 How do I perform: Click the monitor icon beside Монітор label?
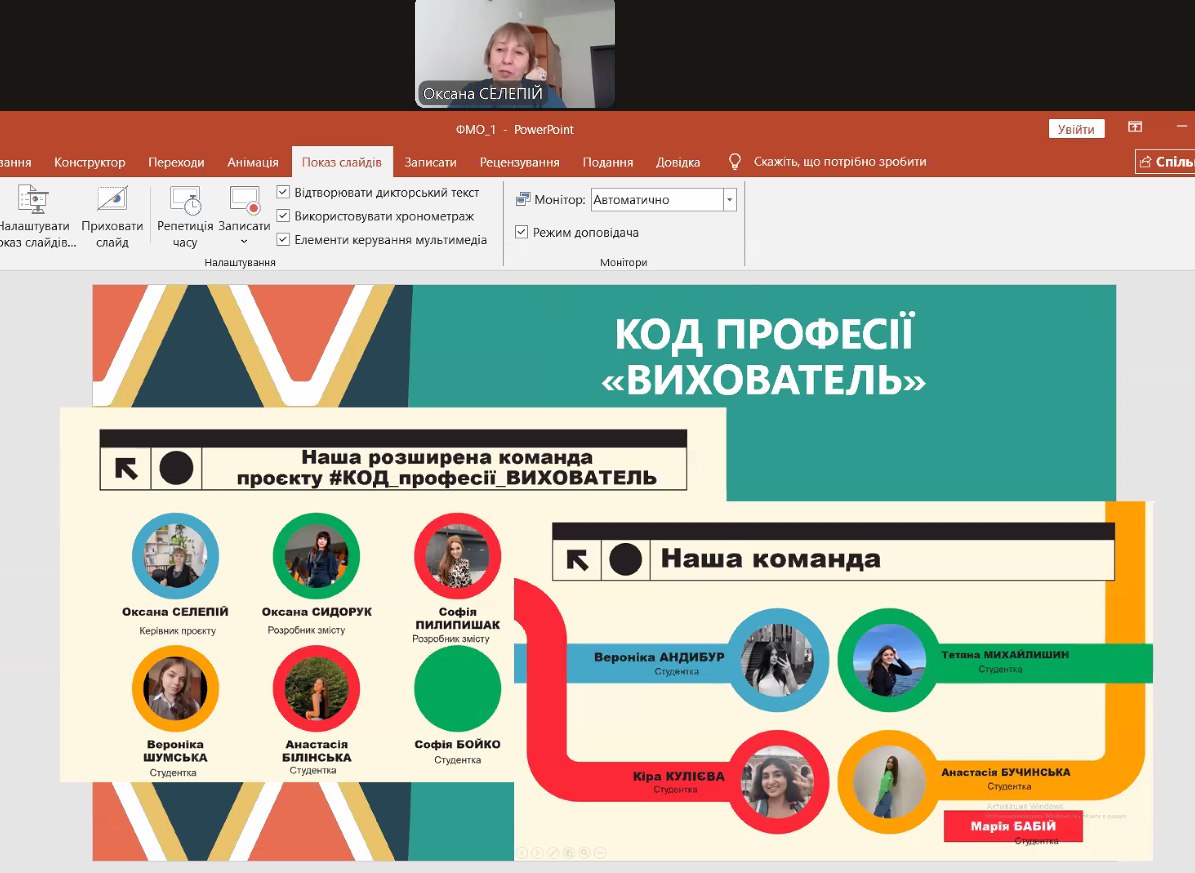[x=523, y=200]
